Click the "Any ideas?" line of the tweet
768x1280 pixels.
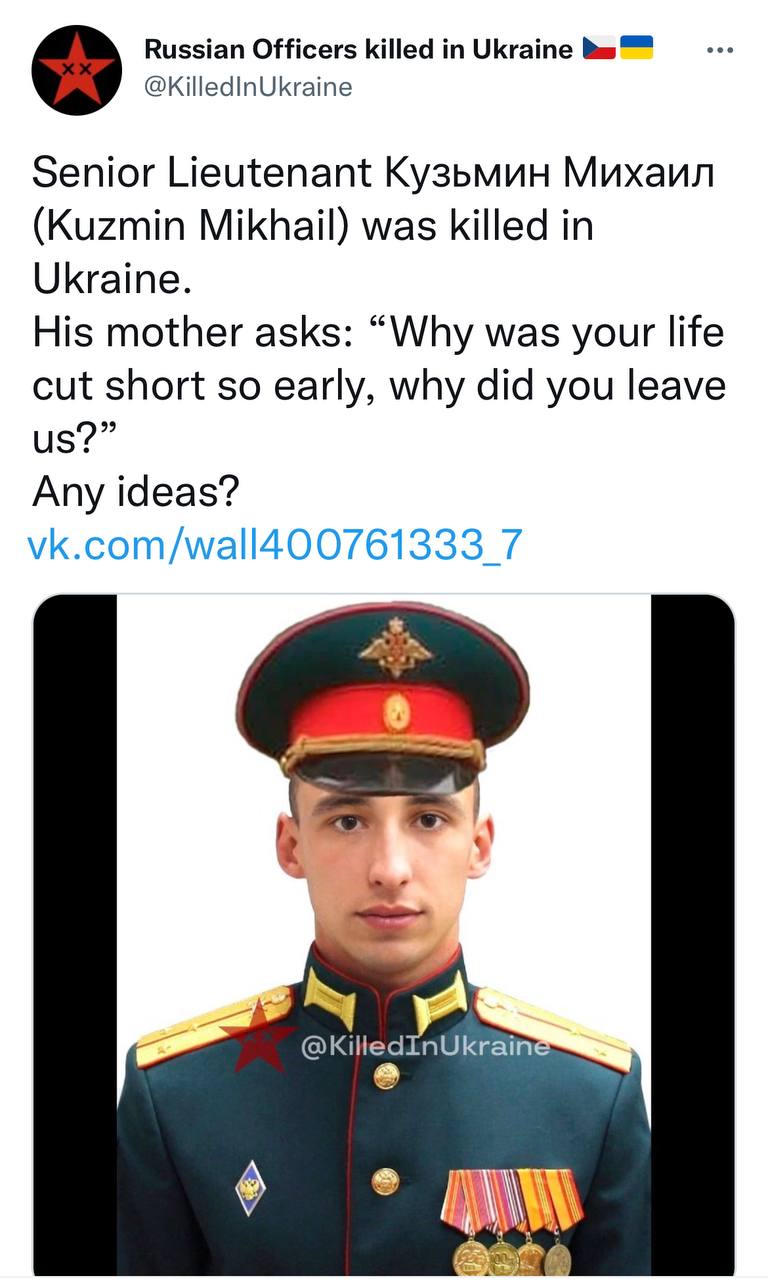click(x=136, y=491)
